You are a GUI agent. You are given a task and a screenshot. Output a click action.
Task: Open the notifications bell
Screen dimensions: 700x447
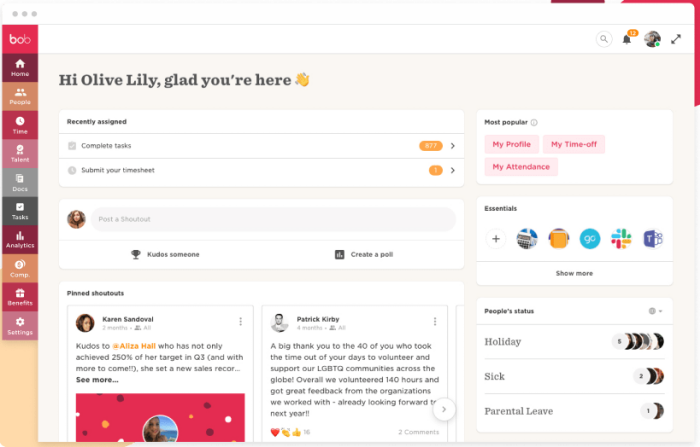[x=627, y=39]
